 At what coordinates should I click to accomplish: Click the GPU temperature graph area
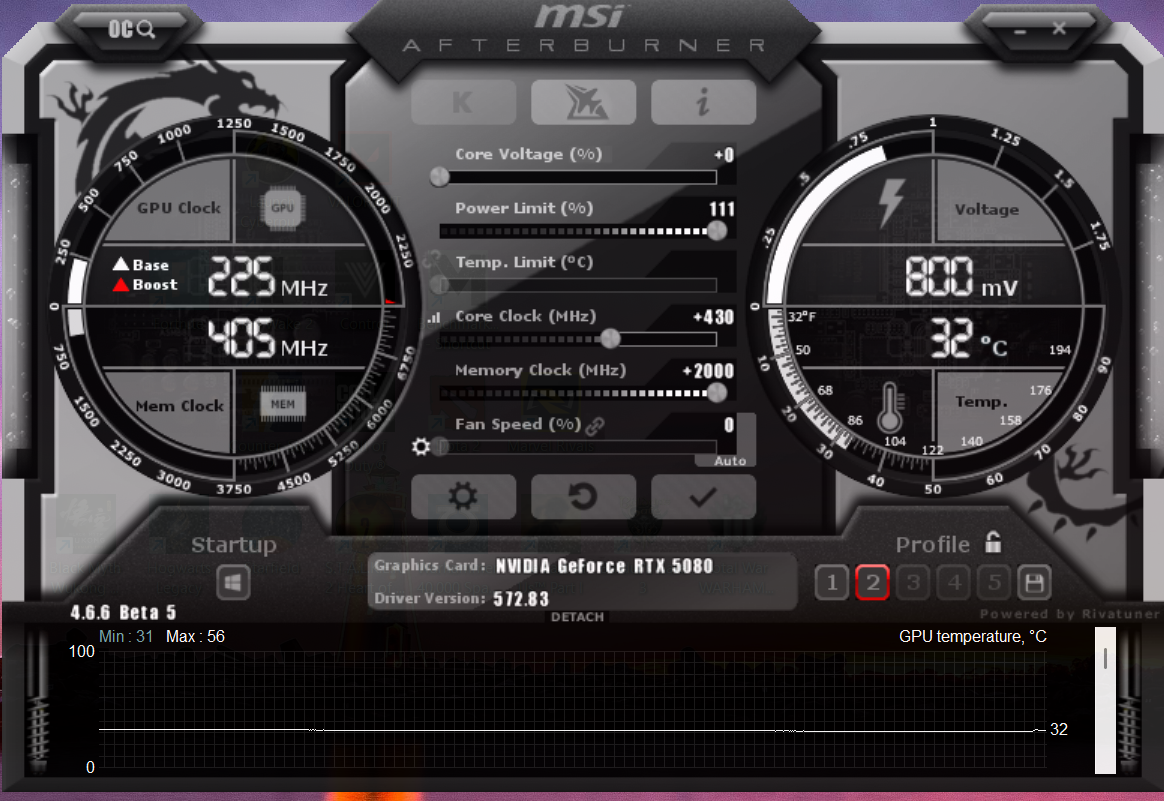[572, 710]
